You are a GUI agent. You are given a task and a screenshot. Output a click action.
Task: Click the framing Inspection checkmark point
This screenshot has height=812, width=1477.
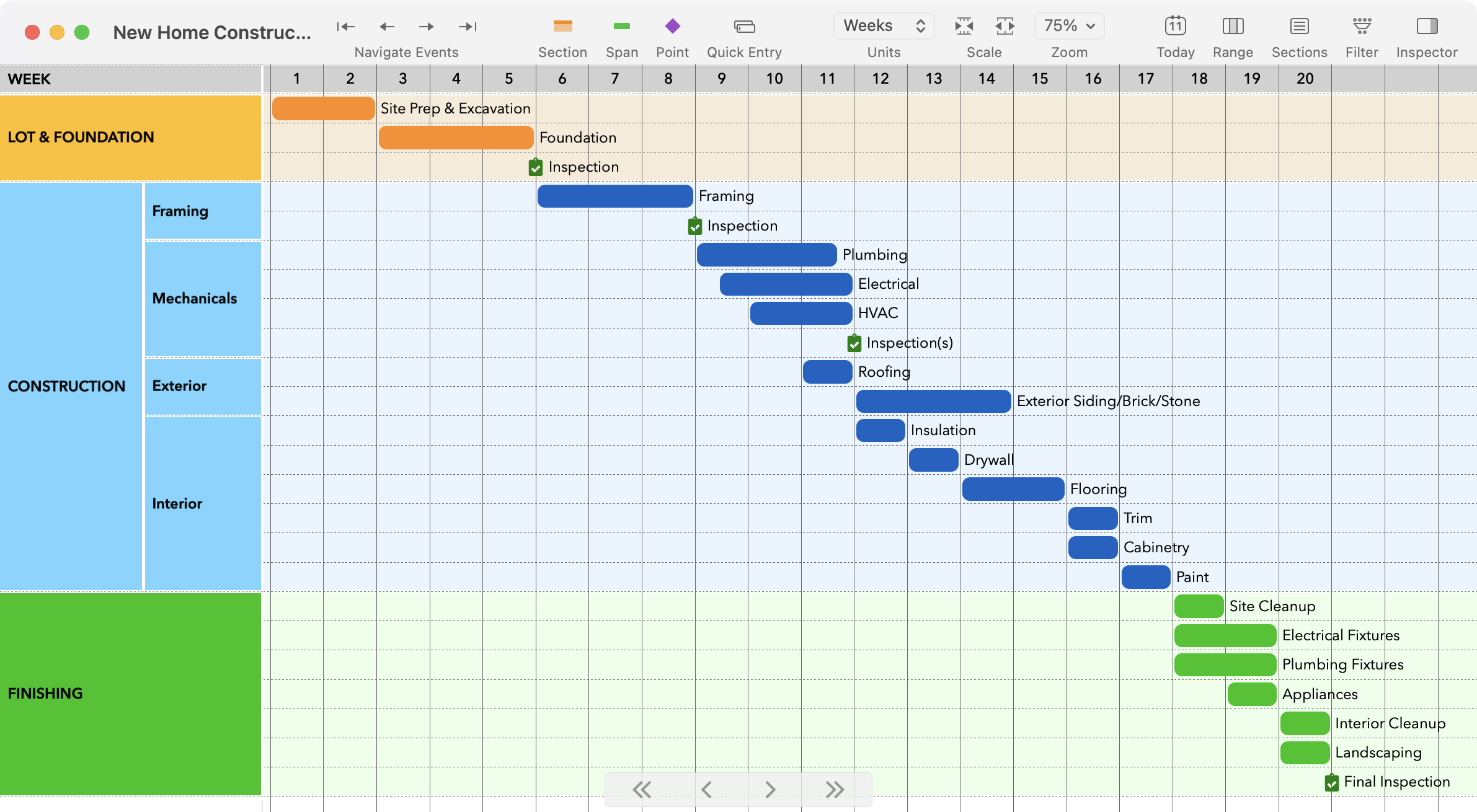pyautogui.click(x=694, y=226)
